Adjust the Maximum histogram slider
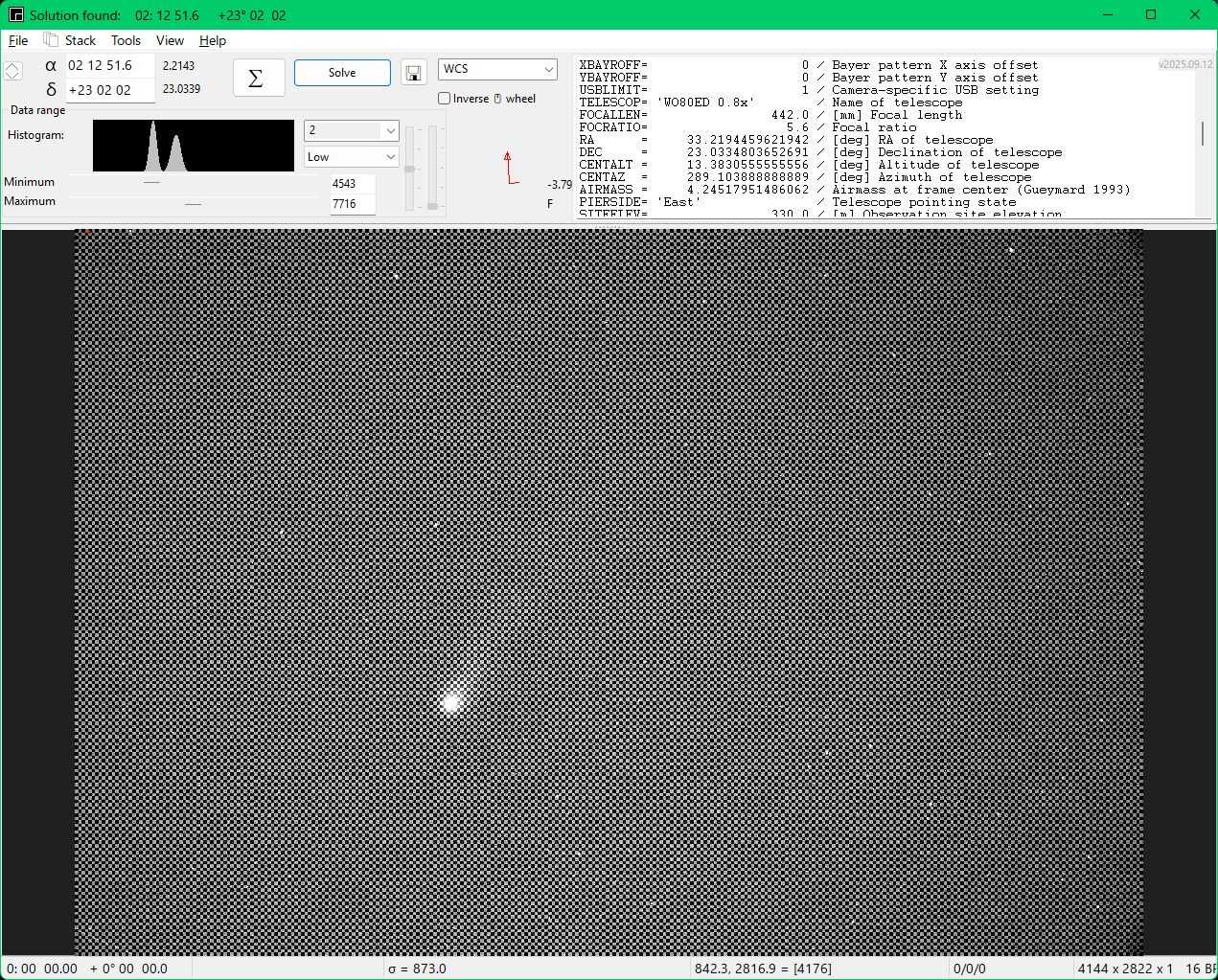This screenshot has height=980, width=1218. point(192,203)
